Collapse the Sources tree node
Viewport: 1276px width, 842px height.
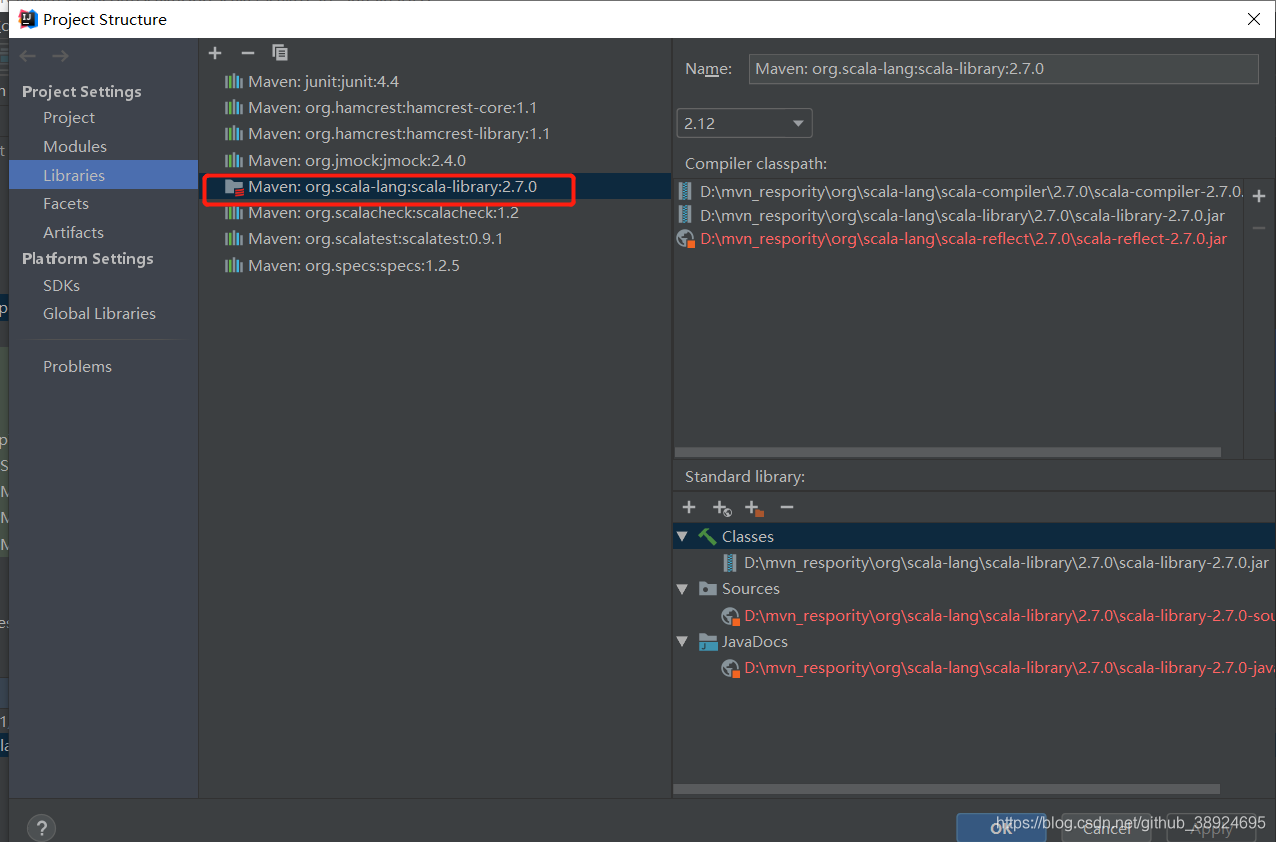[x=682, y=589]
